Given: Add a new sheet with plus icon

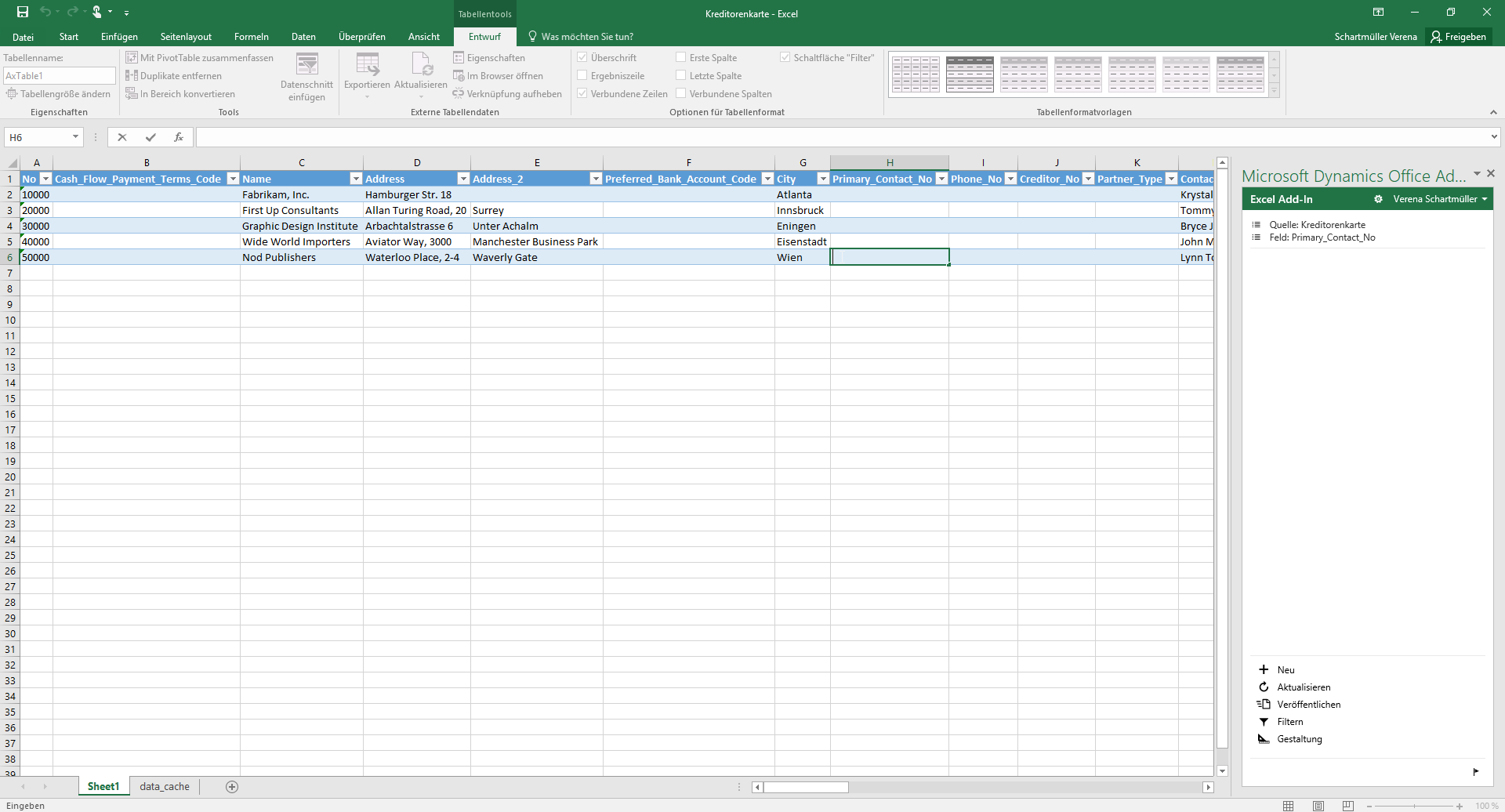Looking at the screenshot, I should [232, 787].
